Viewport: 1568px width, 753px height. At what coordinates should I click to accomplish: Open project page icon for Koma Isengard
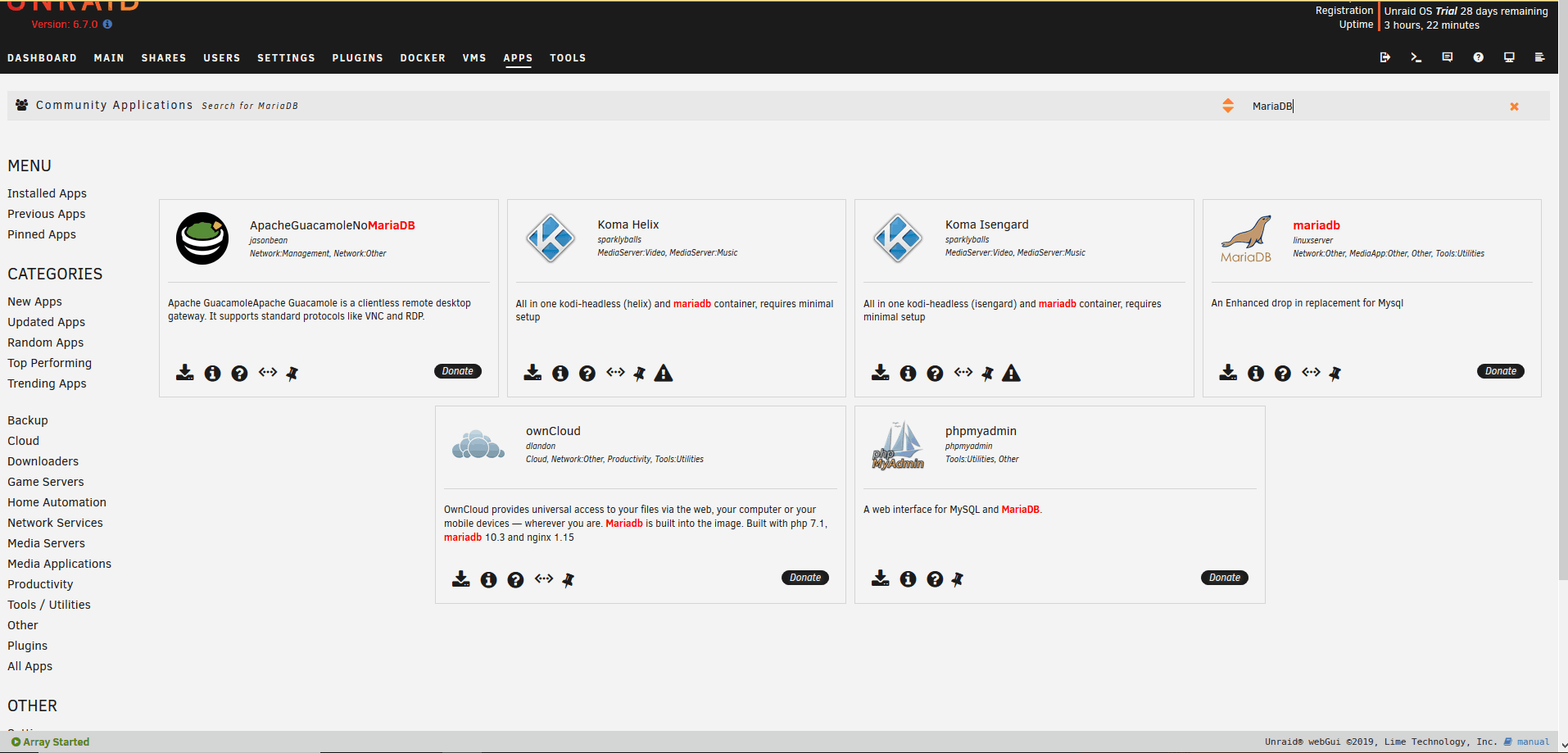pos(963,372)
